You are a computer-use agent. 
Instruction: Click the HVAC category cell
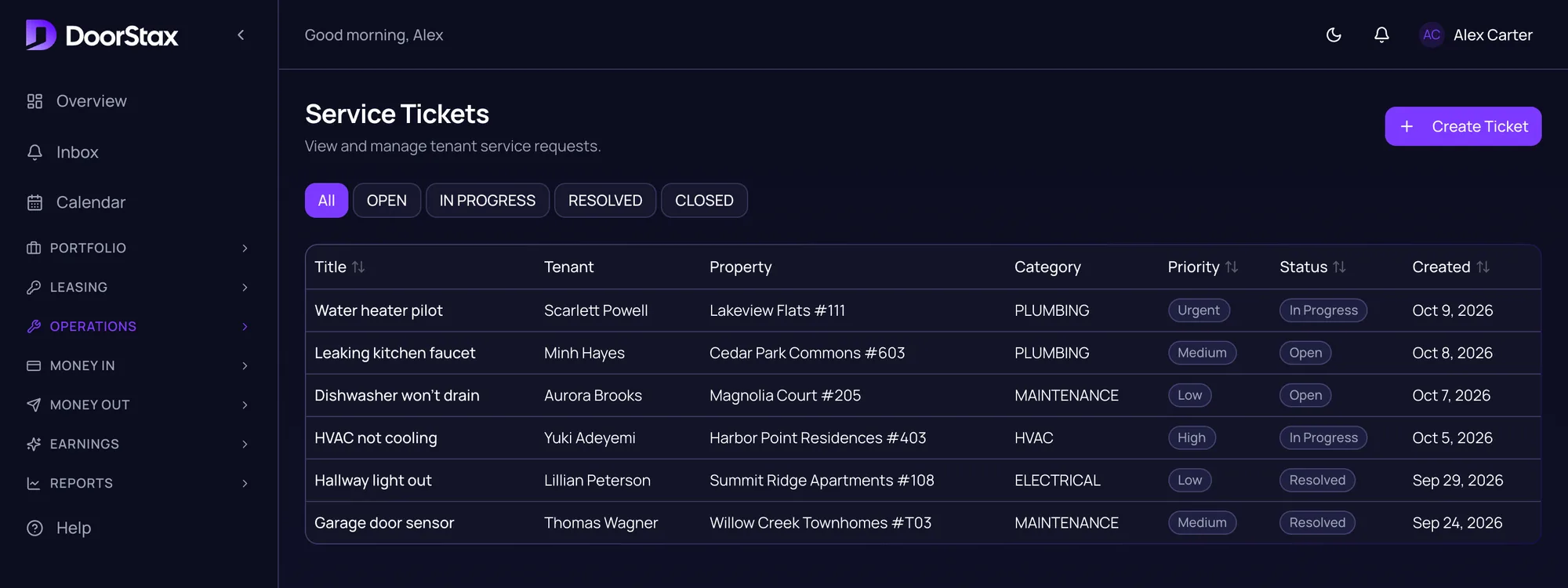[x=1033, y=437]
